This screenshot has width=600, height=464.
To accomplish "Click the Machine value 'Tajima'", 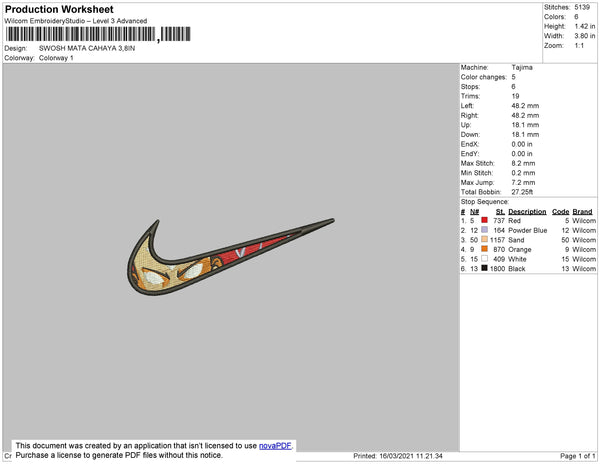I will 522,67.
